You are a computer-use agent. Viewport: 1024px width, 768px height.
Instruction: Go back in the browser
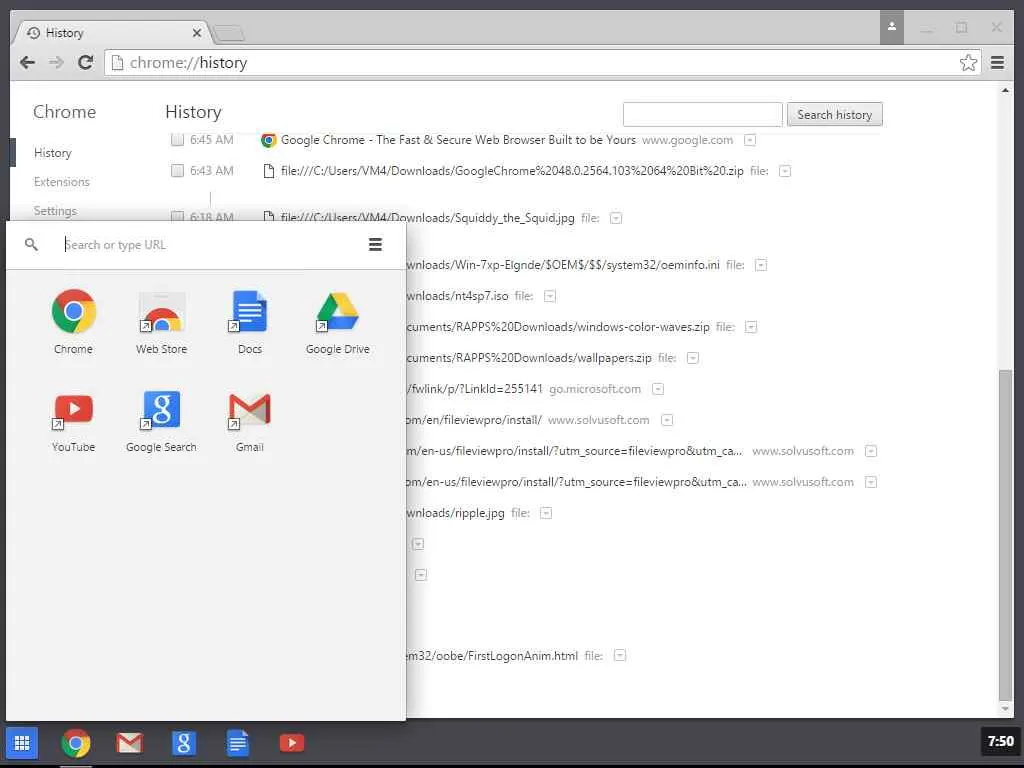click(27, 63)
